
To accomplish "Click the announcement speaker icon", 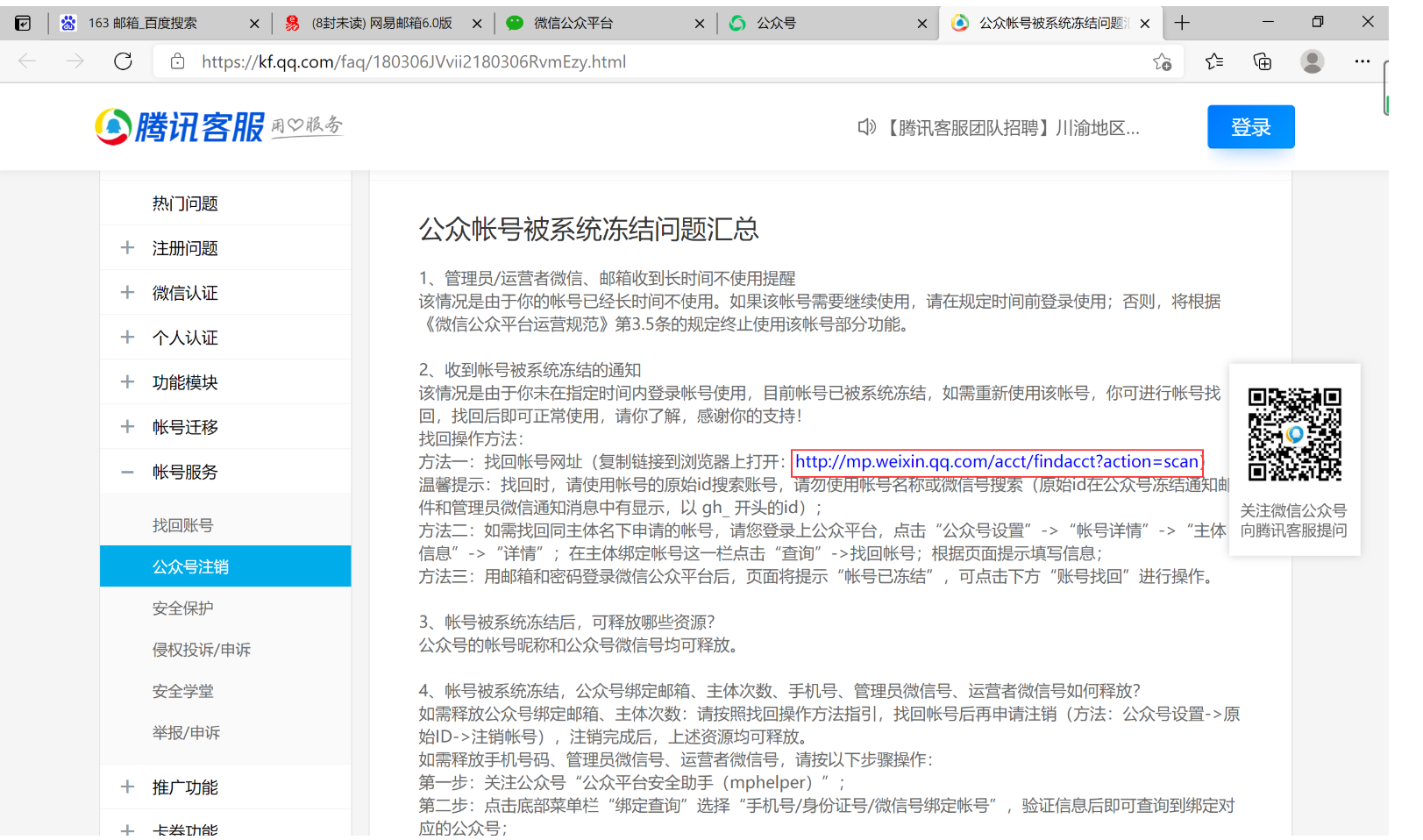I will (x=866, y=128).
